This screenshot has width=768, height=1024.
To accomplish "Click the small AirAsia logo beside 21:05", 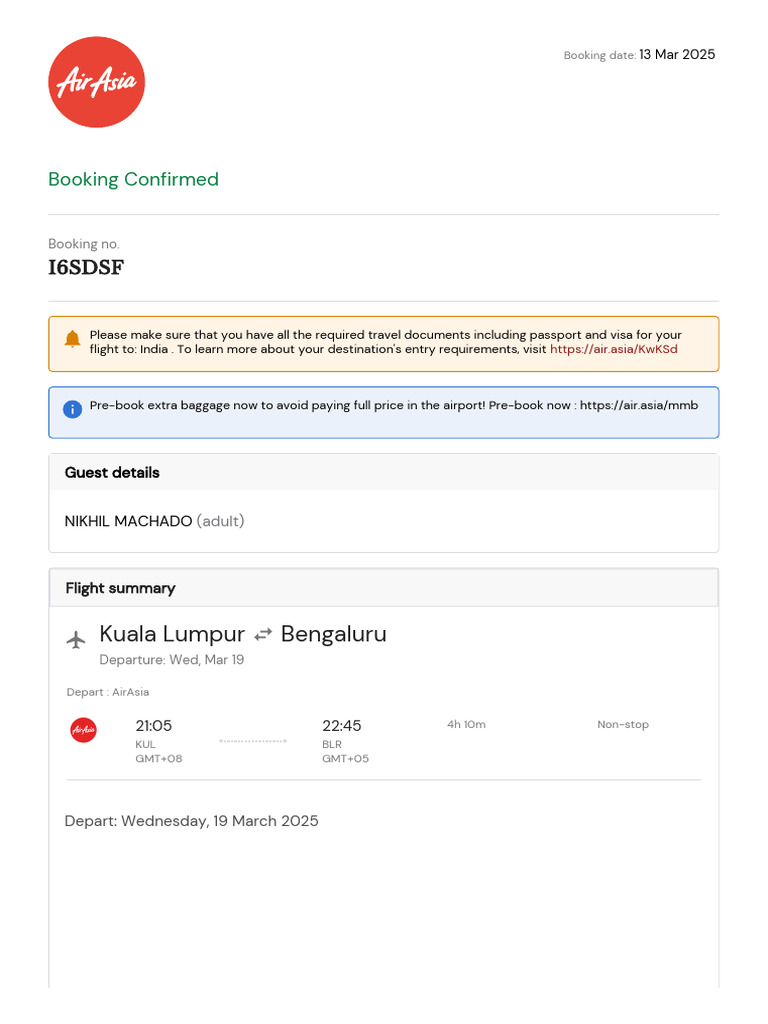I will (84, 731).
